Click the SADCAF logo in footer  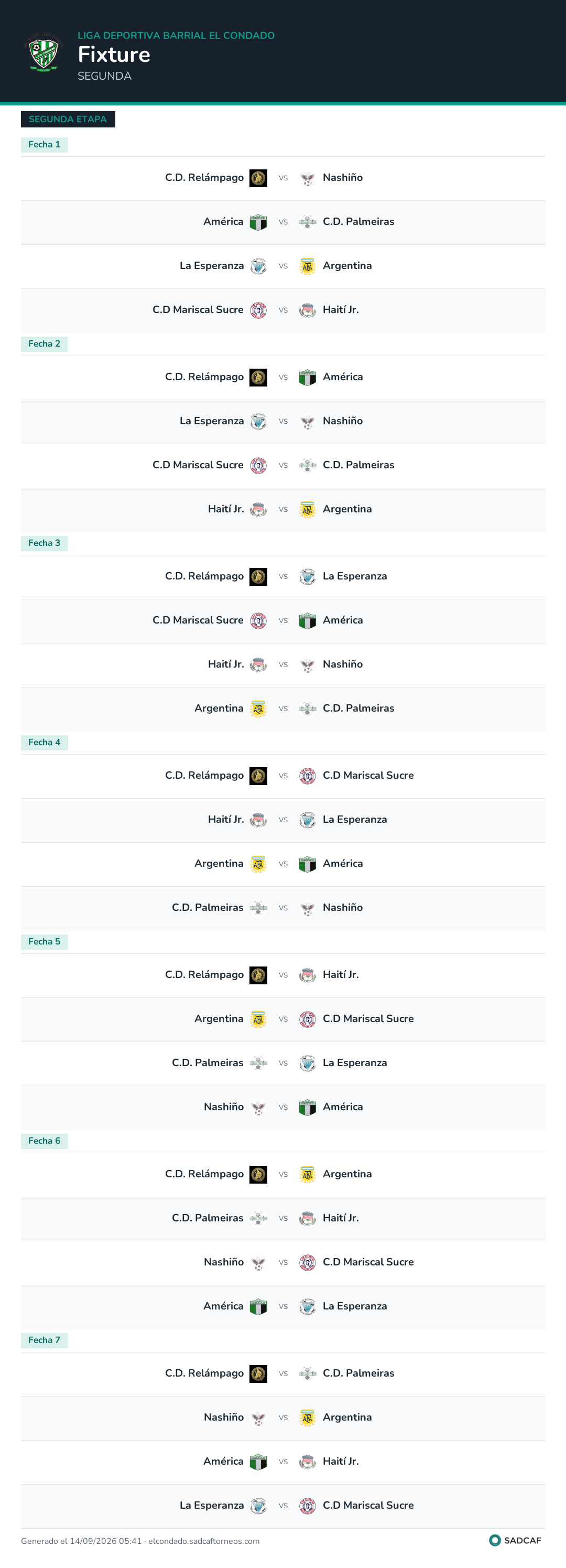(515, 1540)
